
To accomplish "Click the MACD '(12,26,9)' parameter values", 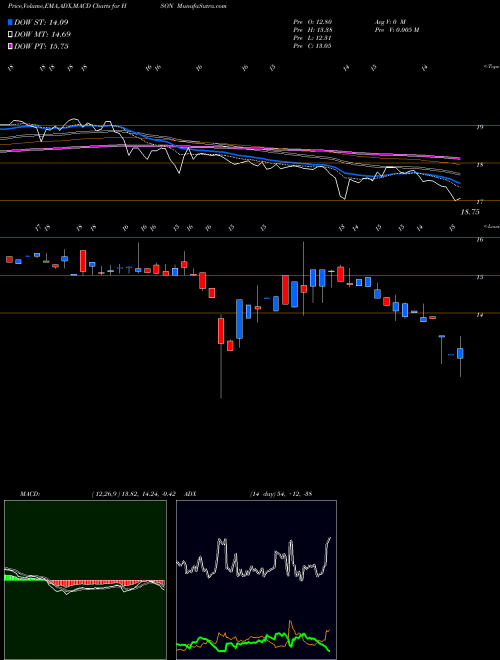I will pos(105,494).
